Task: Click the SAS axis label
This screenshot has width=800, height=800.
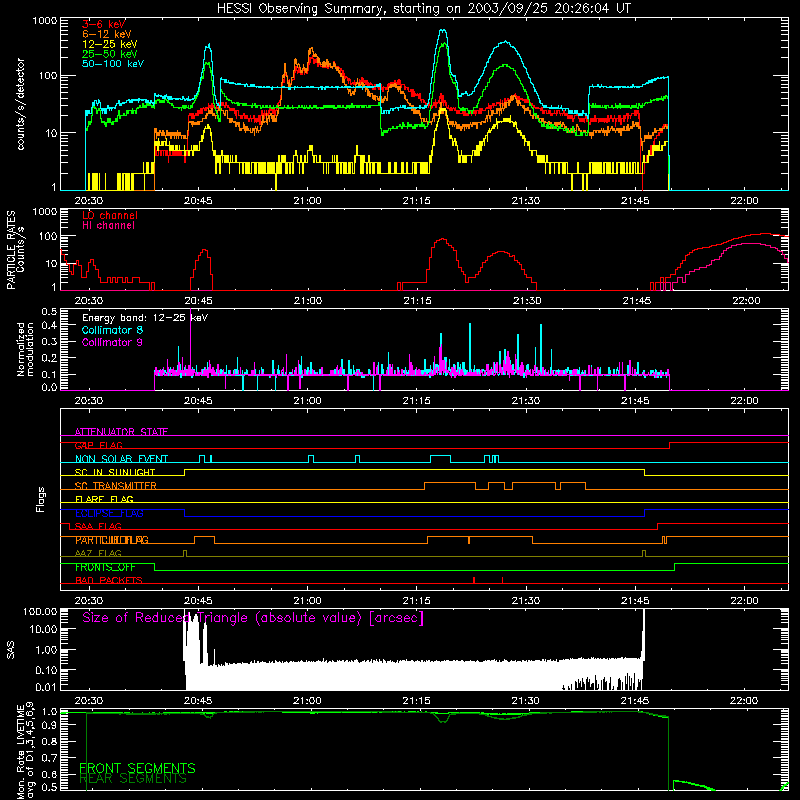Action: [x=11, y=650]
